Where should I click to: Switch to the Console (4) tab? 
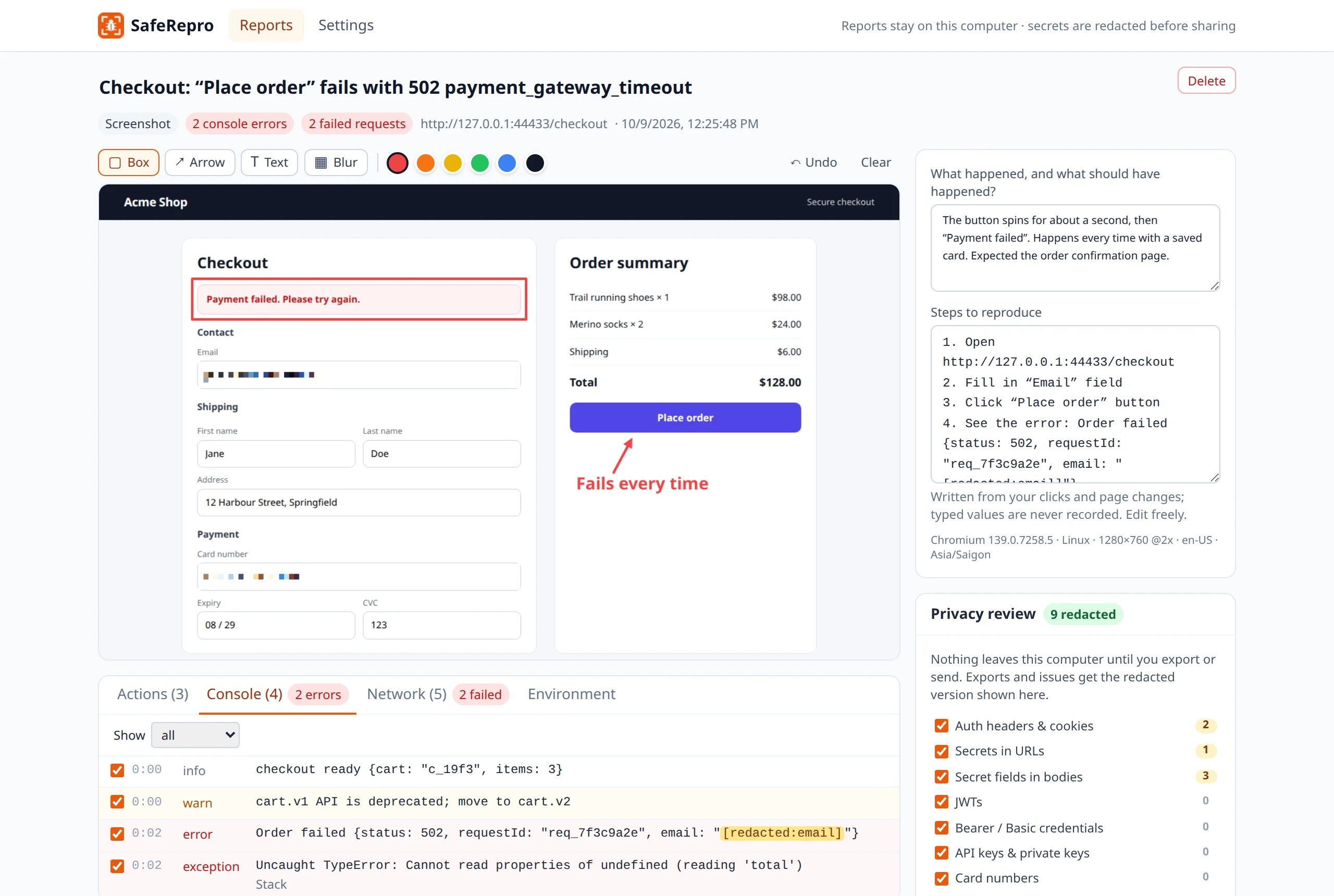(x=277, y=694)
